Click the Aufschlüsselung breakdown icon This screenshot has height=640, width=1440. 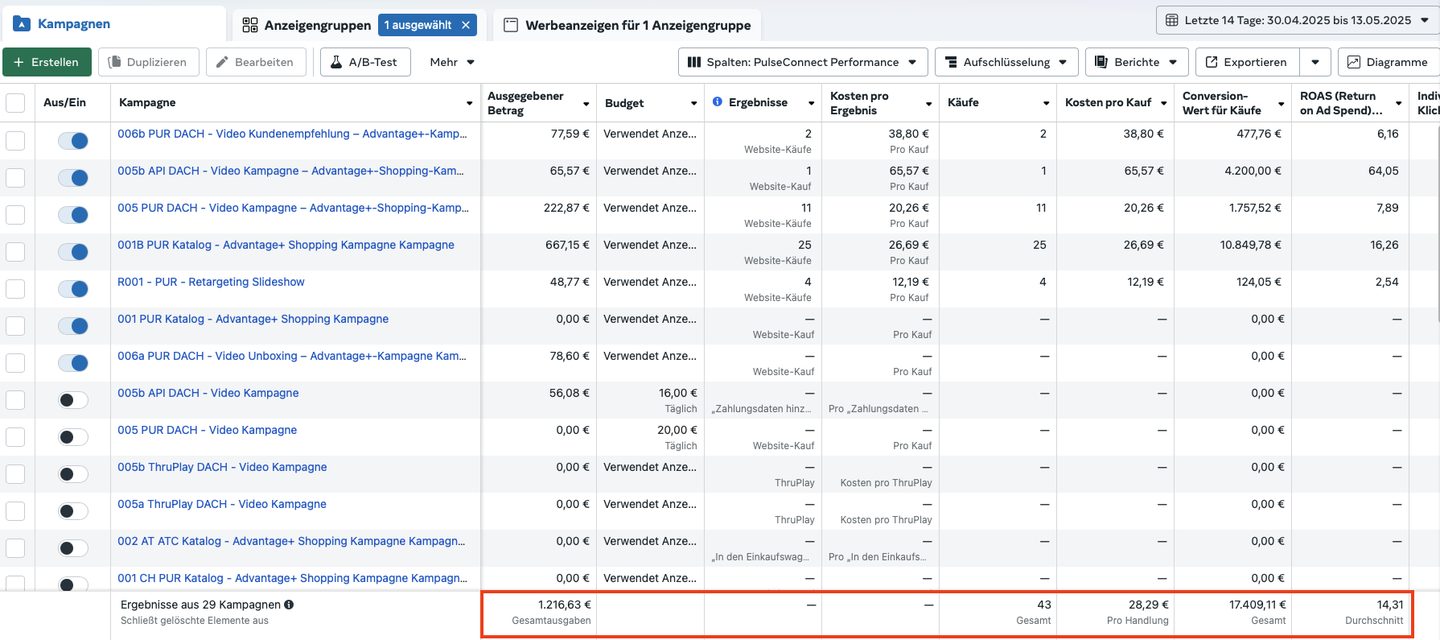(x=951, y=62)
